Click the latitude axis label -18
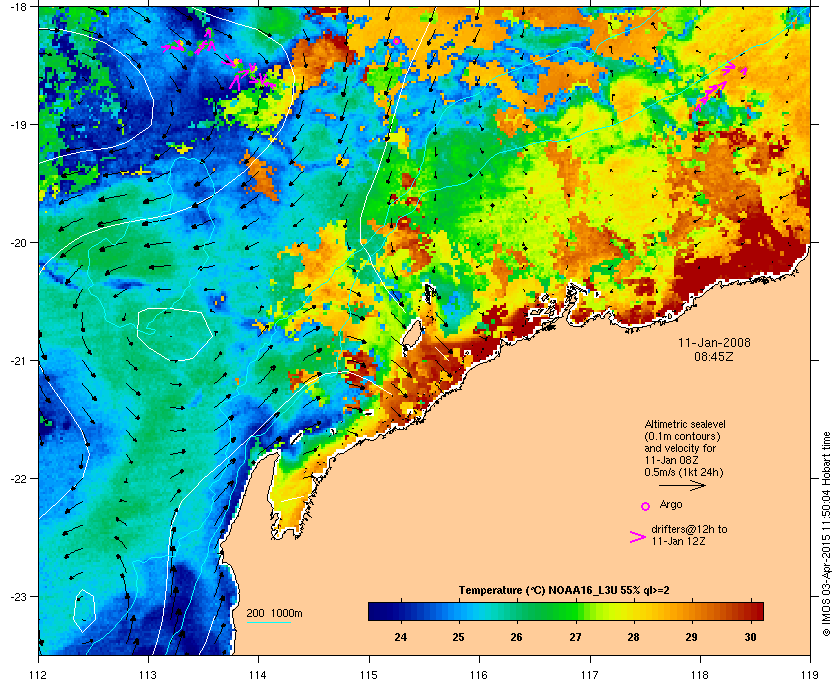Image resolution: width=840 pixels, height=680 pixels. click(x=18, y=7)
